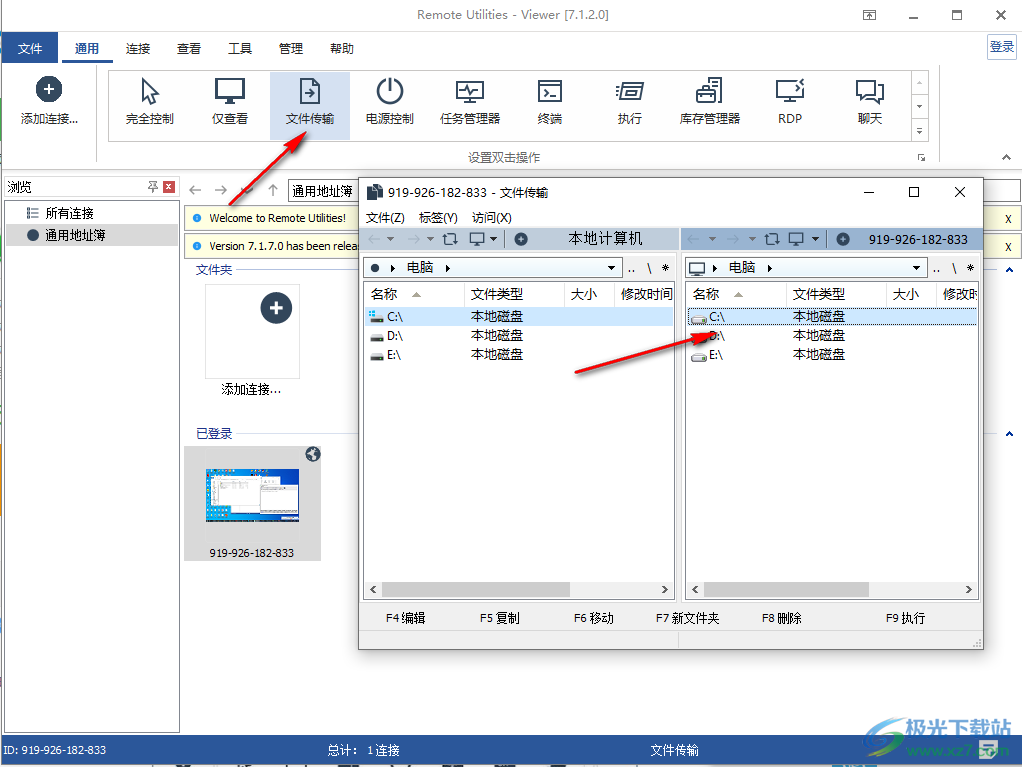This screenshot has width=1022, height=767.
Task: Click the back arrow in local pane toolbar
Action: [374, 239]
